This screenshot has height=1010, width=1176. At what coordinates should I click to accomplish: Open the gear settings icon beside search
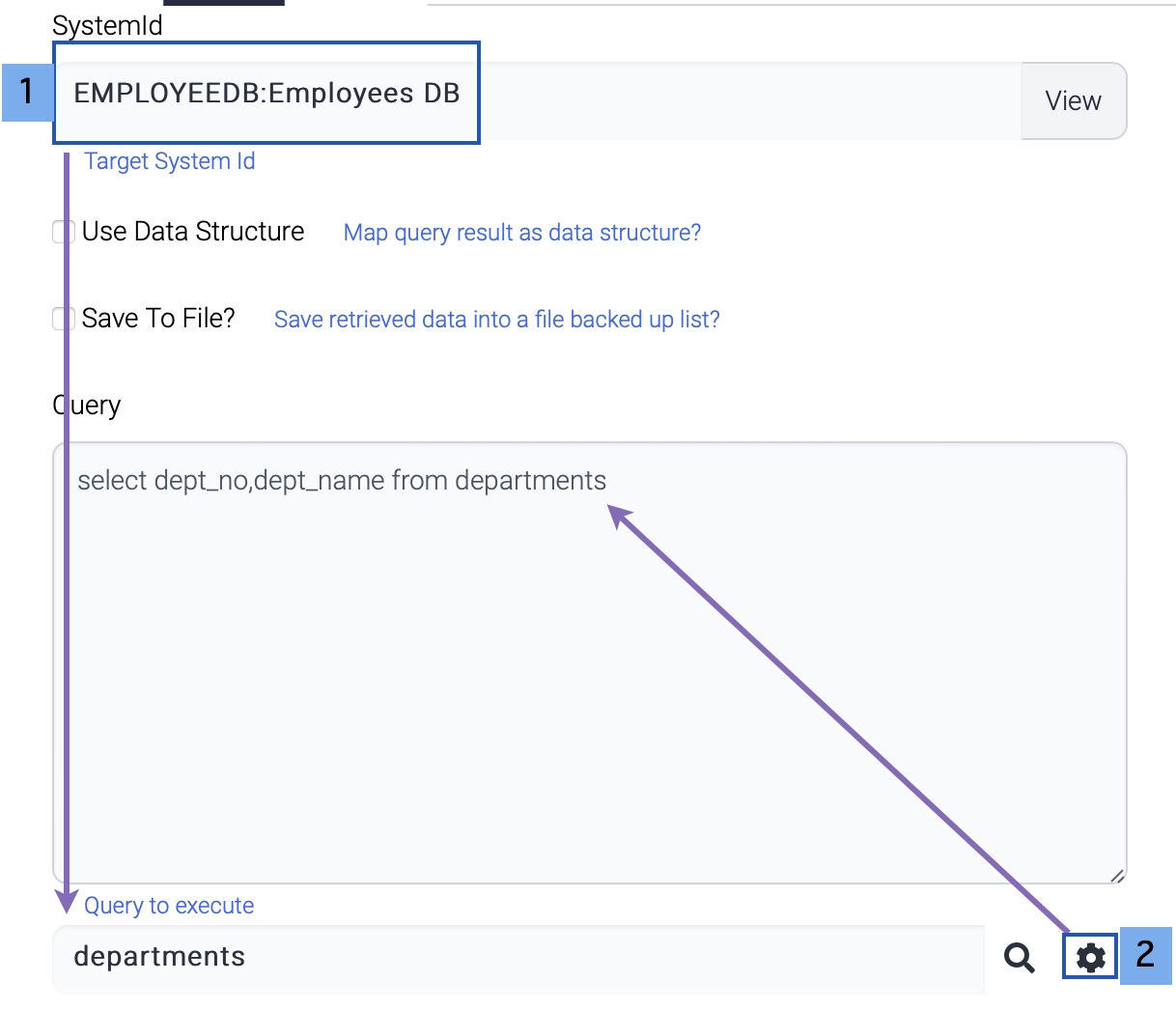(x=1090, y=957)
